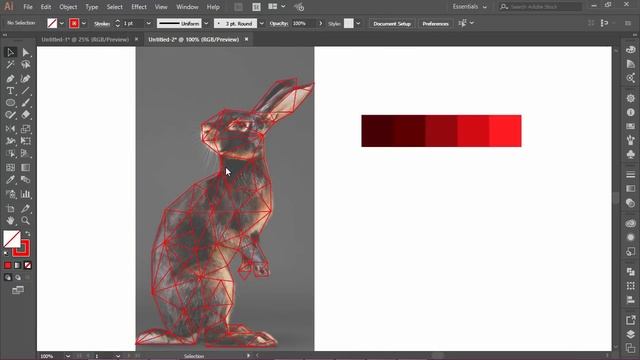Switch to Untitled-2 document tab
This screenshot has width=640, height=360.
[193, 39]
